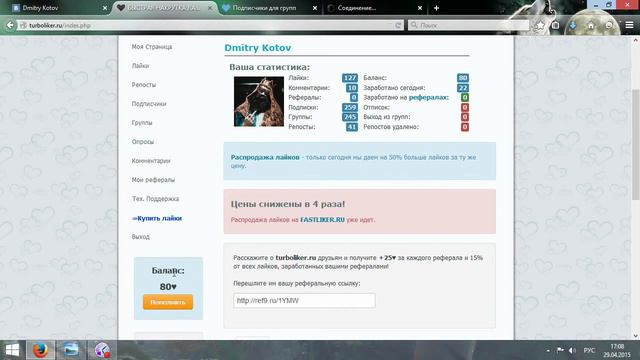Open the FASTLIKER.RU link
This screenshot has height=360, width=640.
(x=322, y=220)
